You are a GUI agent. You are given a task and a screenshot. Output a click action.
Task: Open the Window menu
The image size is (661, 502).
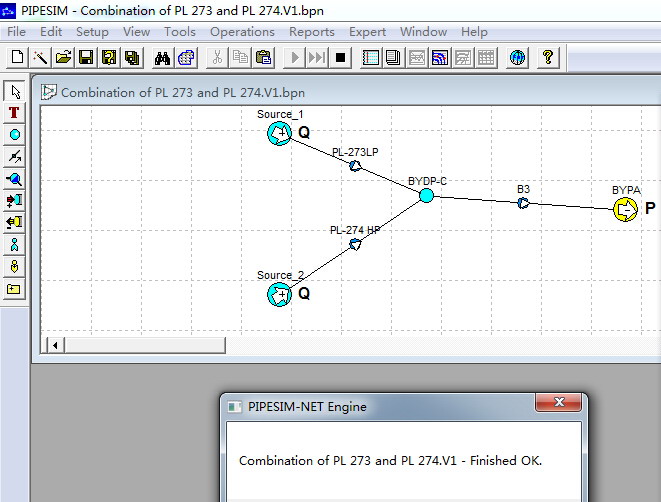(424, 32)
